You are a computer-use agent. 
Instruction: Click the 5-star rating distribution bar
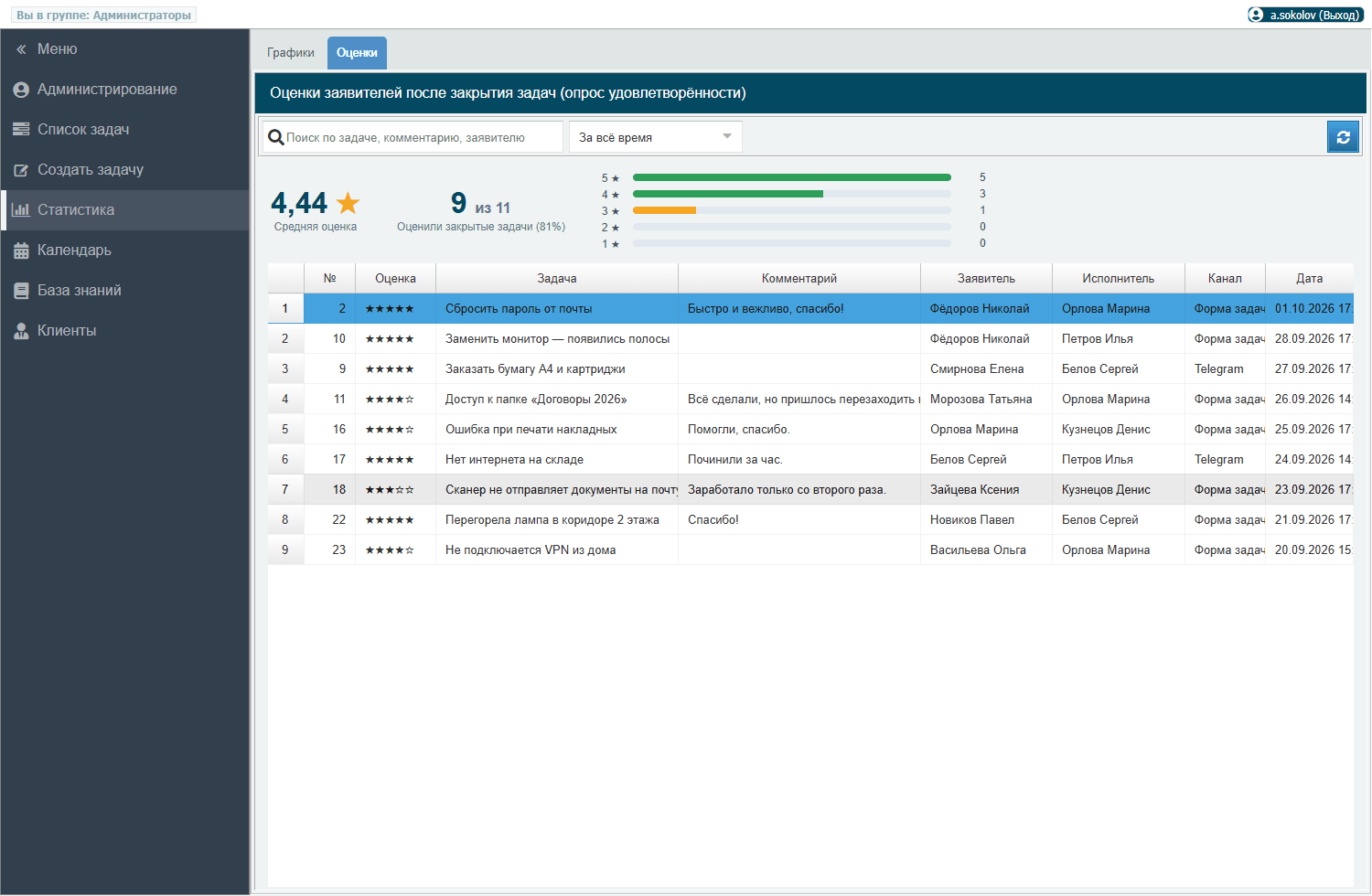pyautogui.click(x=792, y=177)
